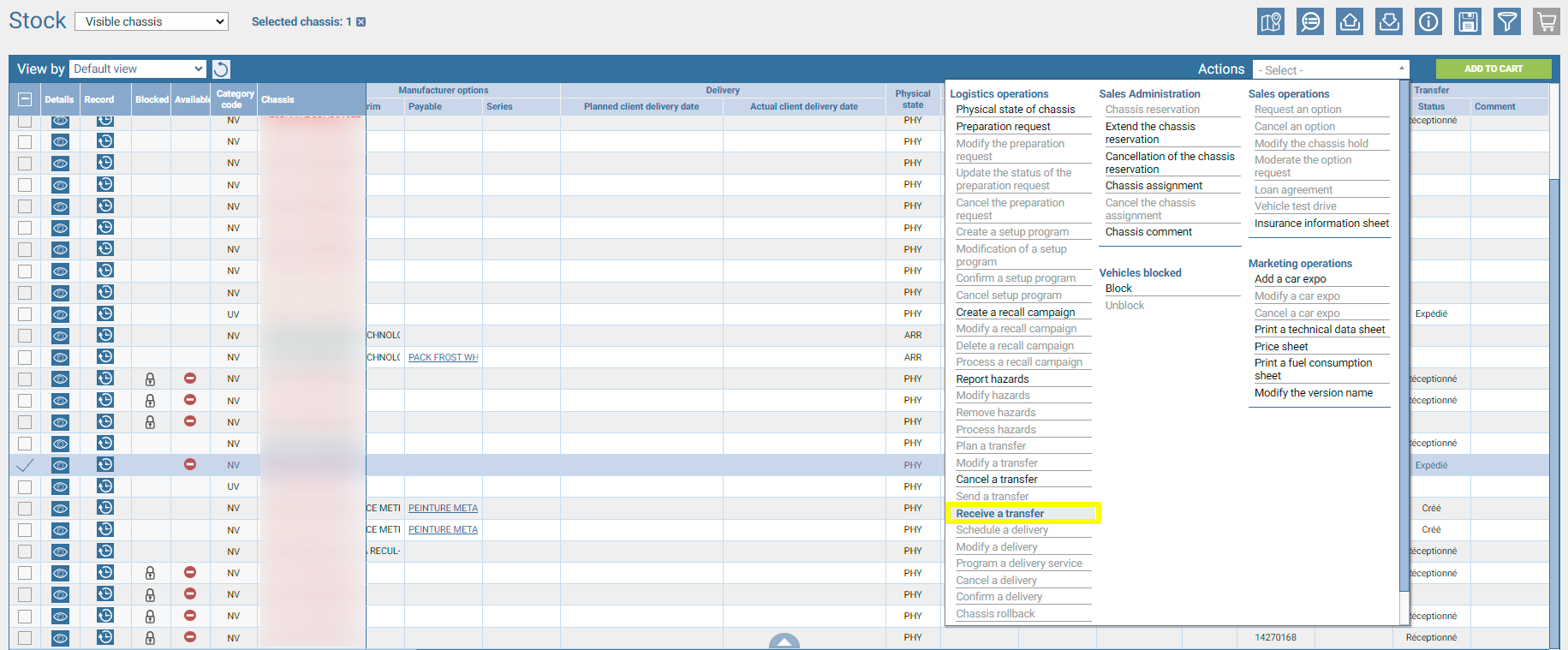Reset the view with the refresh icon
1568x650 pixels.
point(221,69)
